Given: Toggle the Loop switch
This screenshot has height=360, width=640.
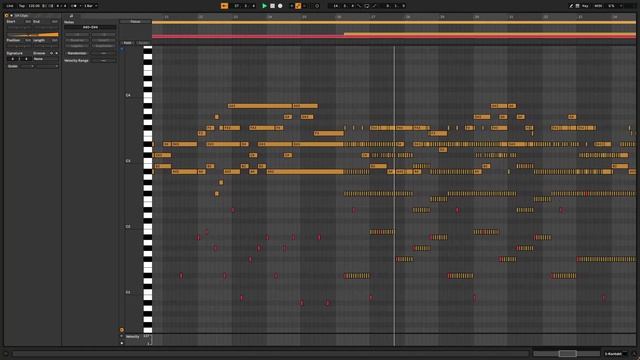Looking at the screenshot, I should (x=367, y=6).
